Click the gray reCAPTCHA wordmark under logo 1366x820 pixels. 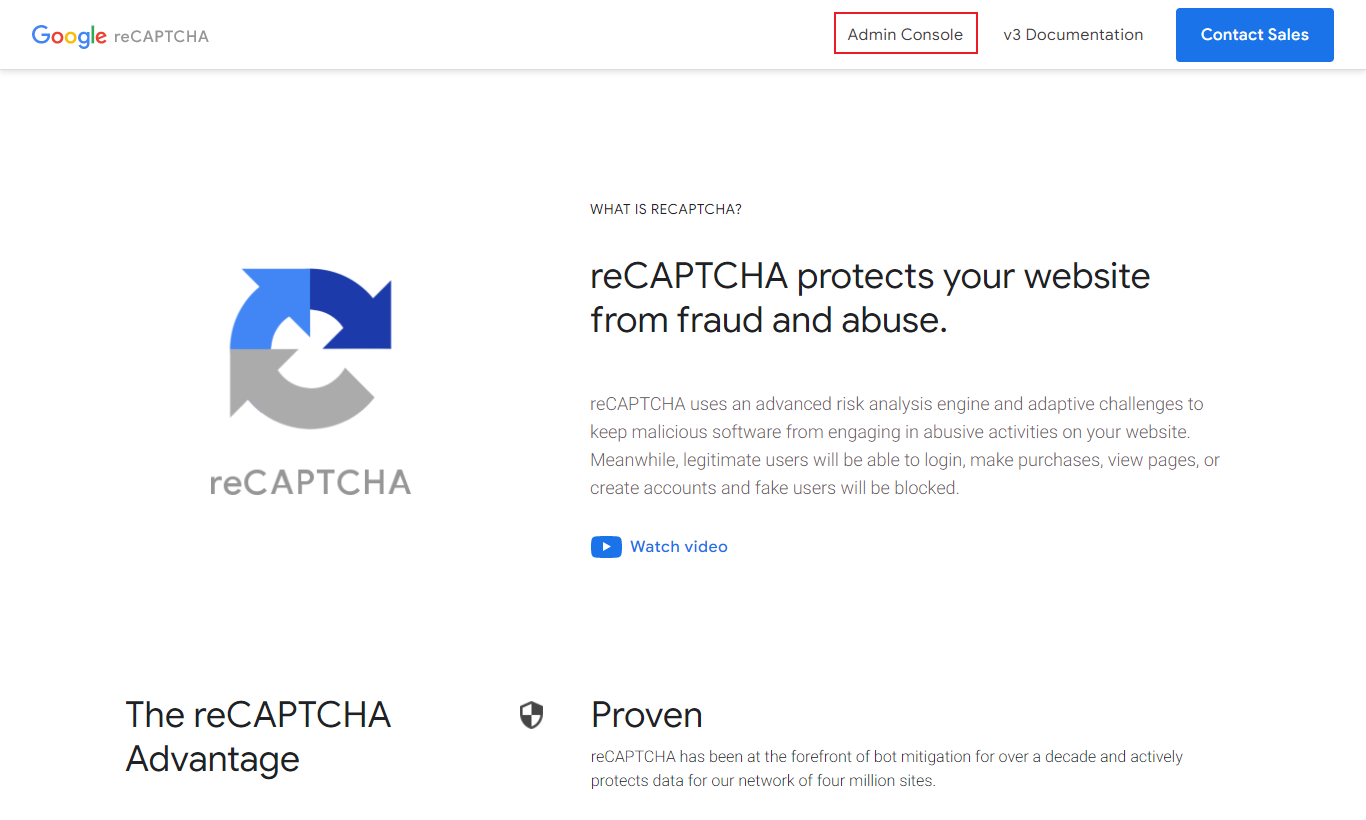tap(310, 482)
